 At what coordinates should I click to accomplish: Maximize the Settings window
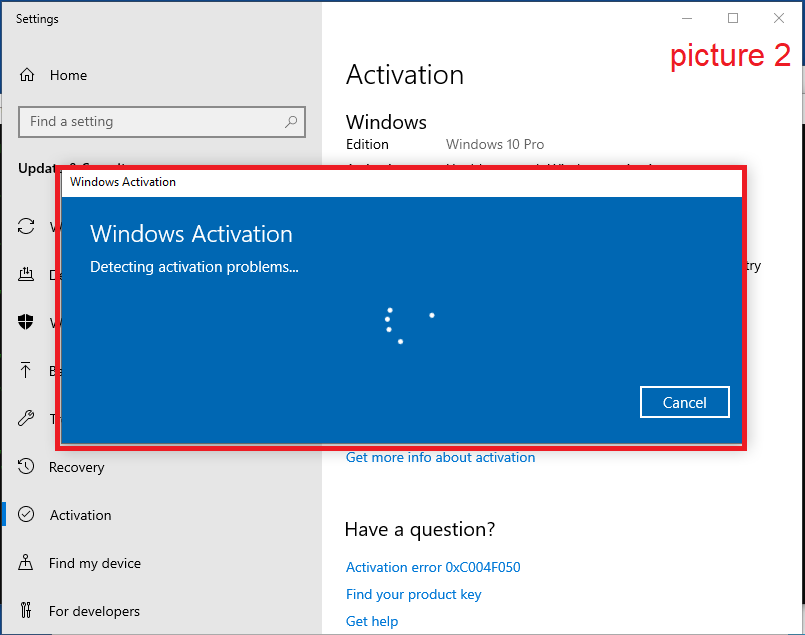[x=733, y=18]
